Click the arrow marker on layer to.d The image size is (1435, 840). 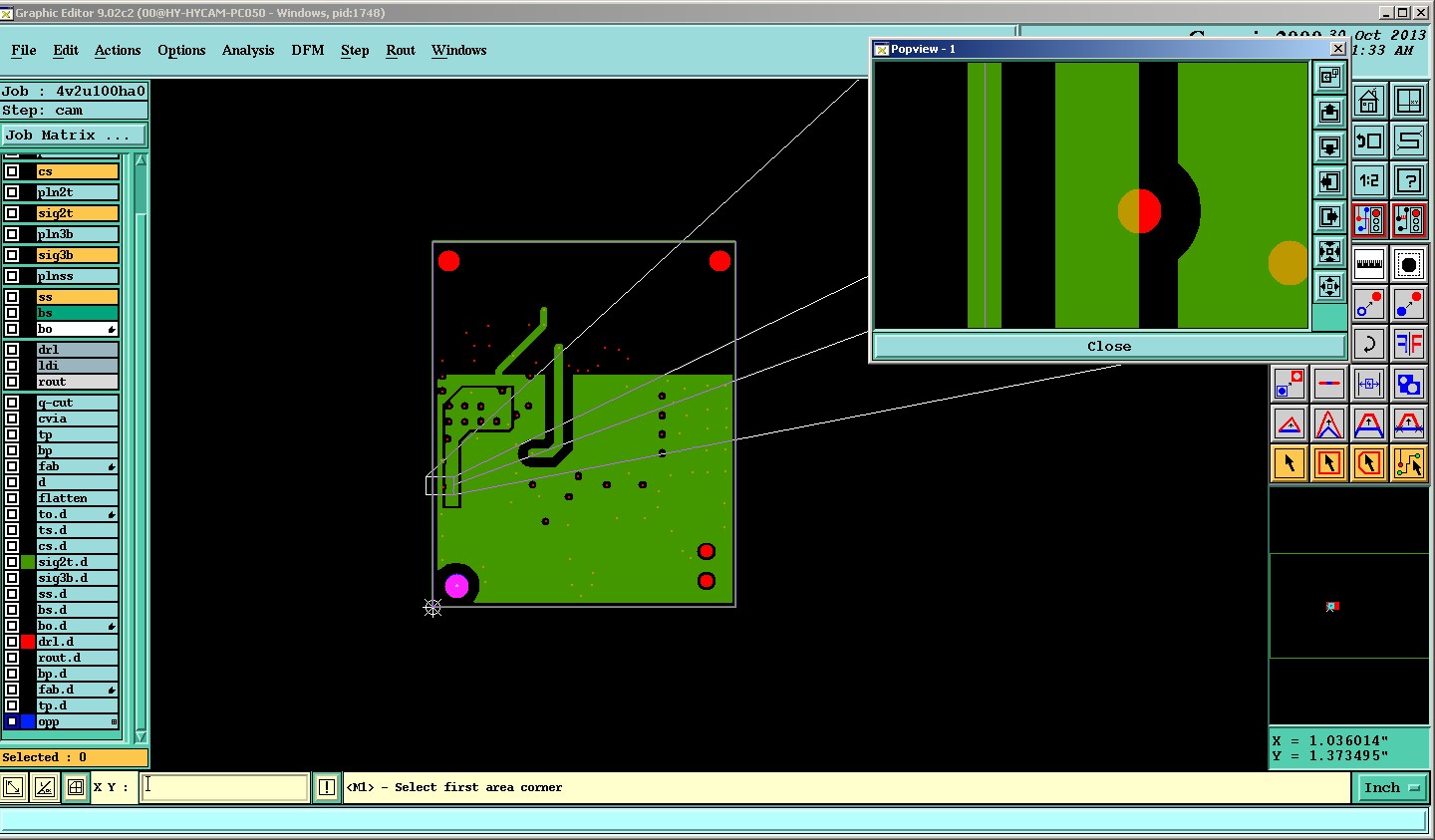click(112, 514)
